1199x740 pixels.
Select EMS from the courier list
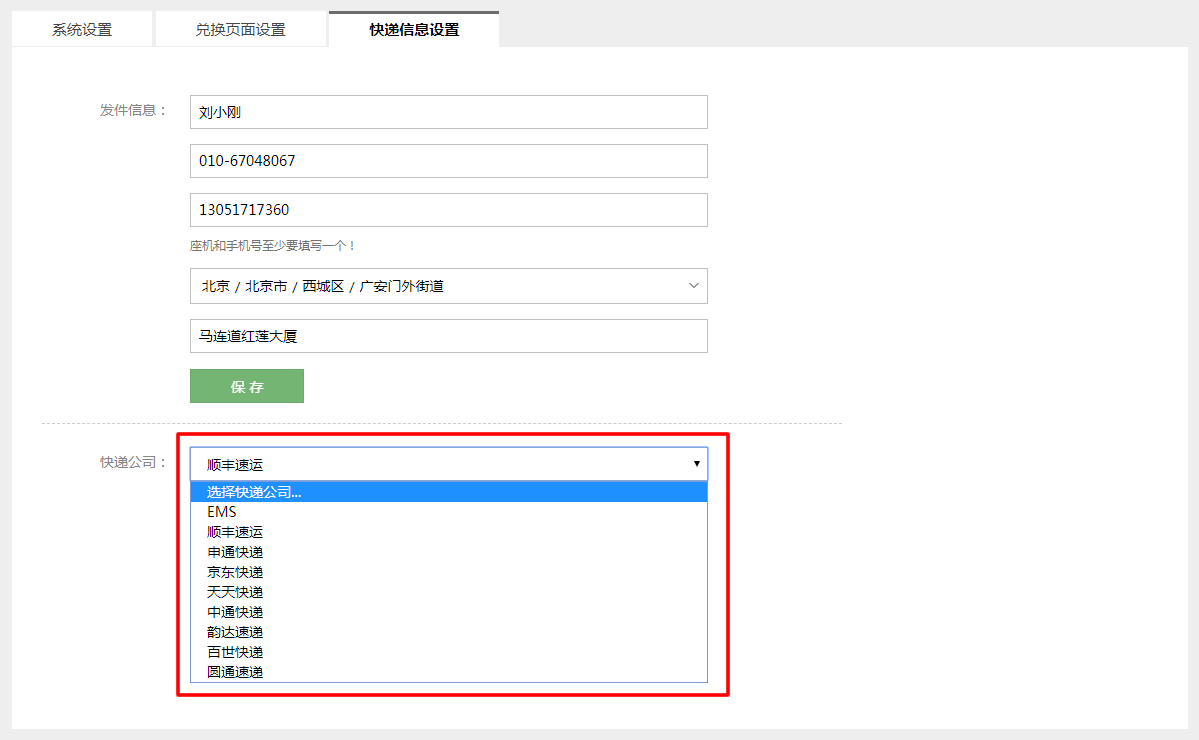click(449, 512)
